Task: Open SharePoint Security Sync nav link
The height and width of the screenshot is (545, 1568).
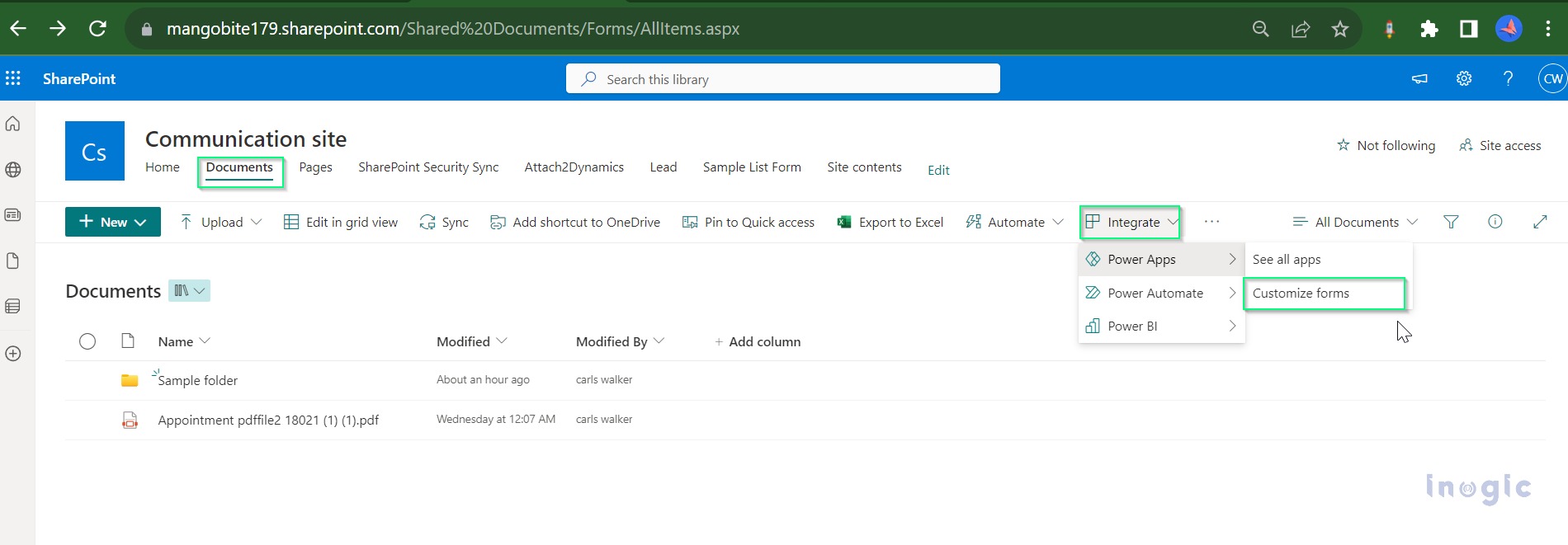Action: click(428, 167)
